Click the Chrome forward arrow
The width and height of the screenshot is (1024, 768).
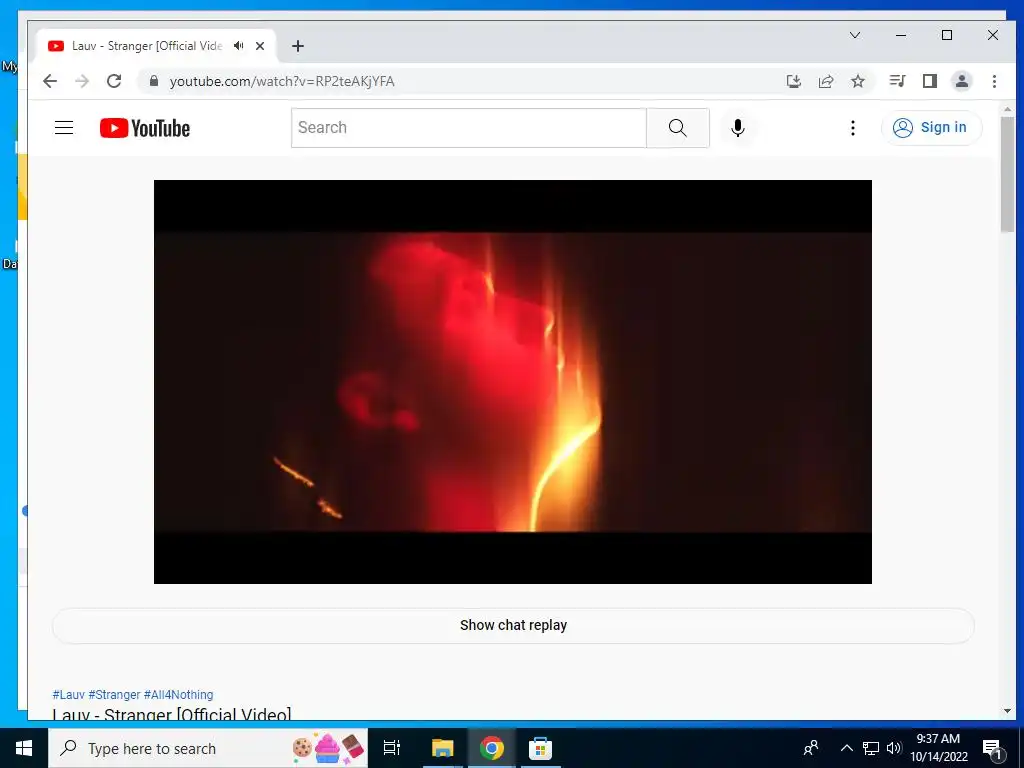coord(82,81)
